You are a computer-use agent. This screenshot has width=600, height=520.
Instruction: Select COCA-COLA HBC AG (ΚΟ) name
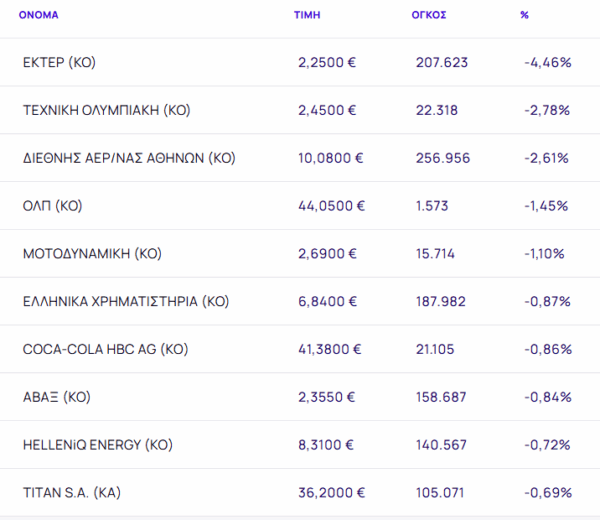106,349
